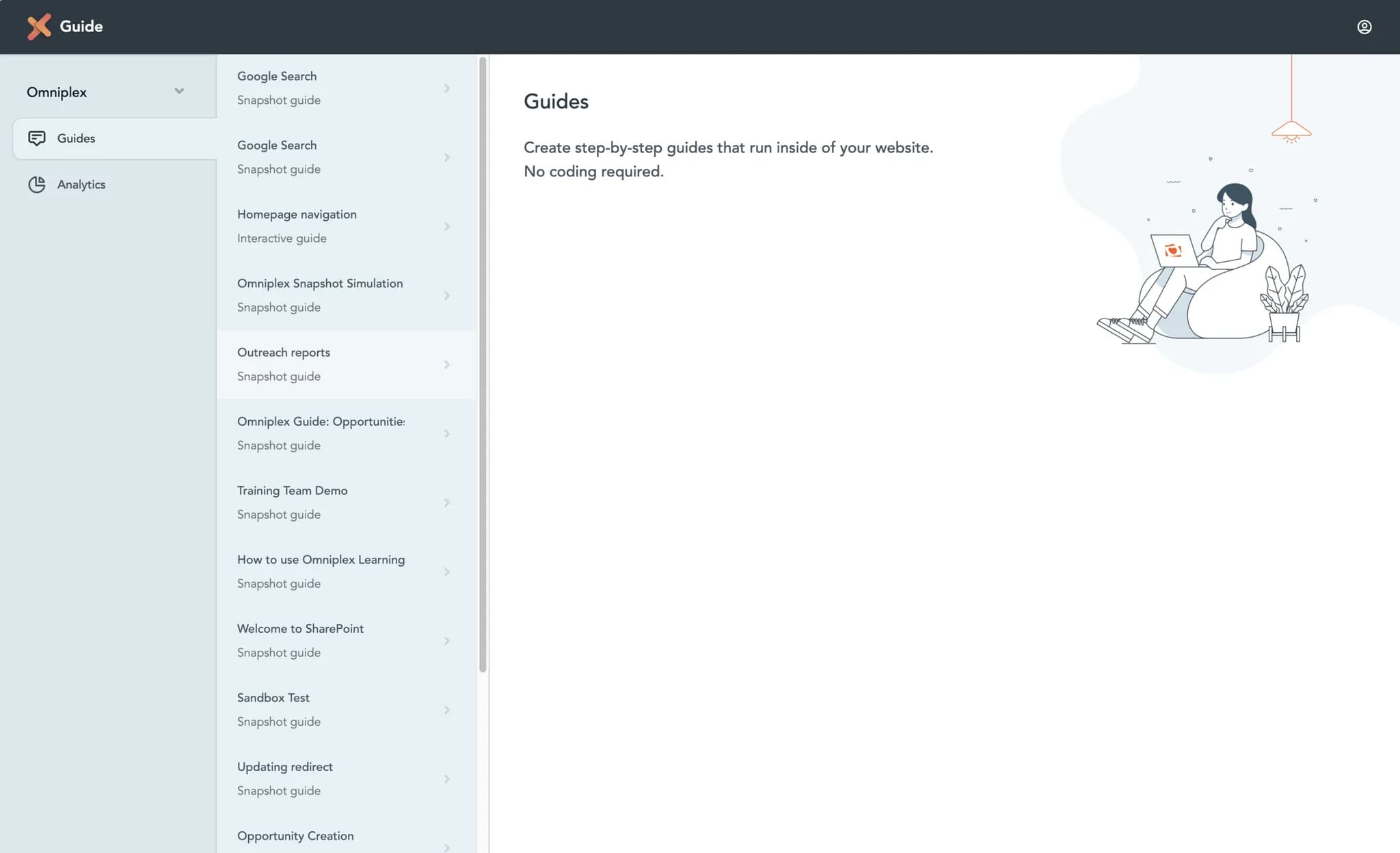This screenshot has width=1400, height=853.
Task: Select the Homepage navigation guide title
Action: (x=297, y=214)
